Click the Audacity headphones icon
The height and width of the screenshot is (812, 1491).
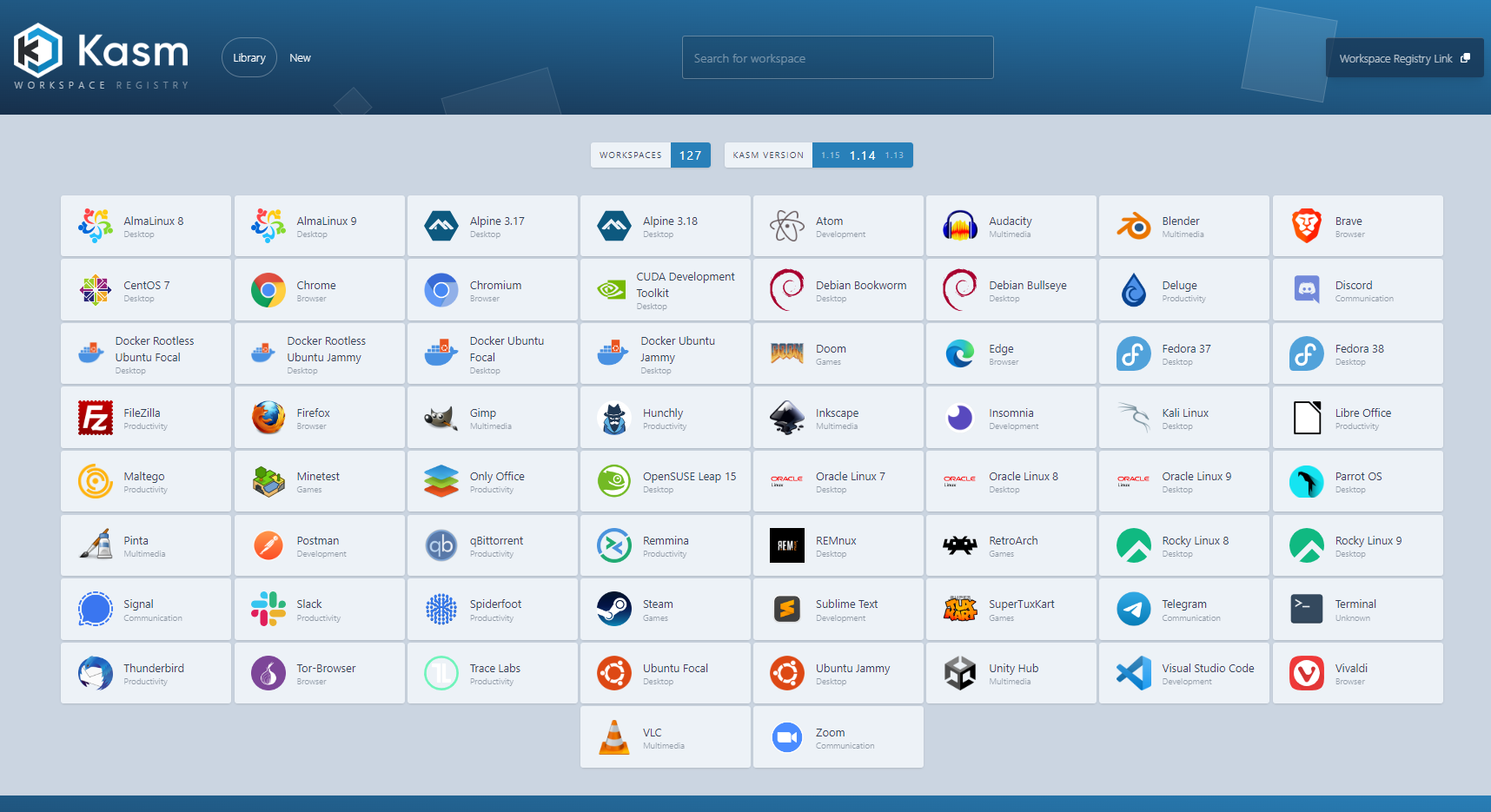pos(960,226)
